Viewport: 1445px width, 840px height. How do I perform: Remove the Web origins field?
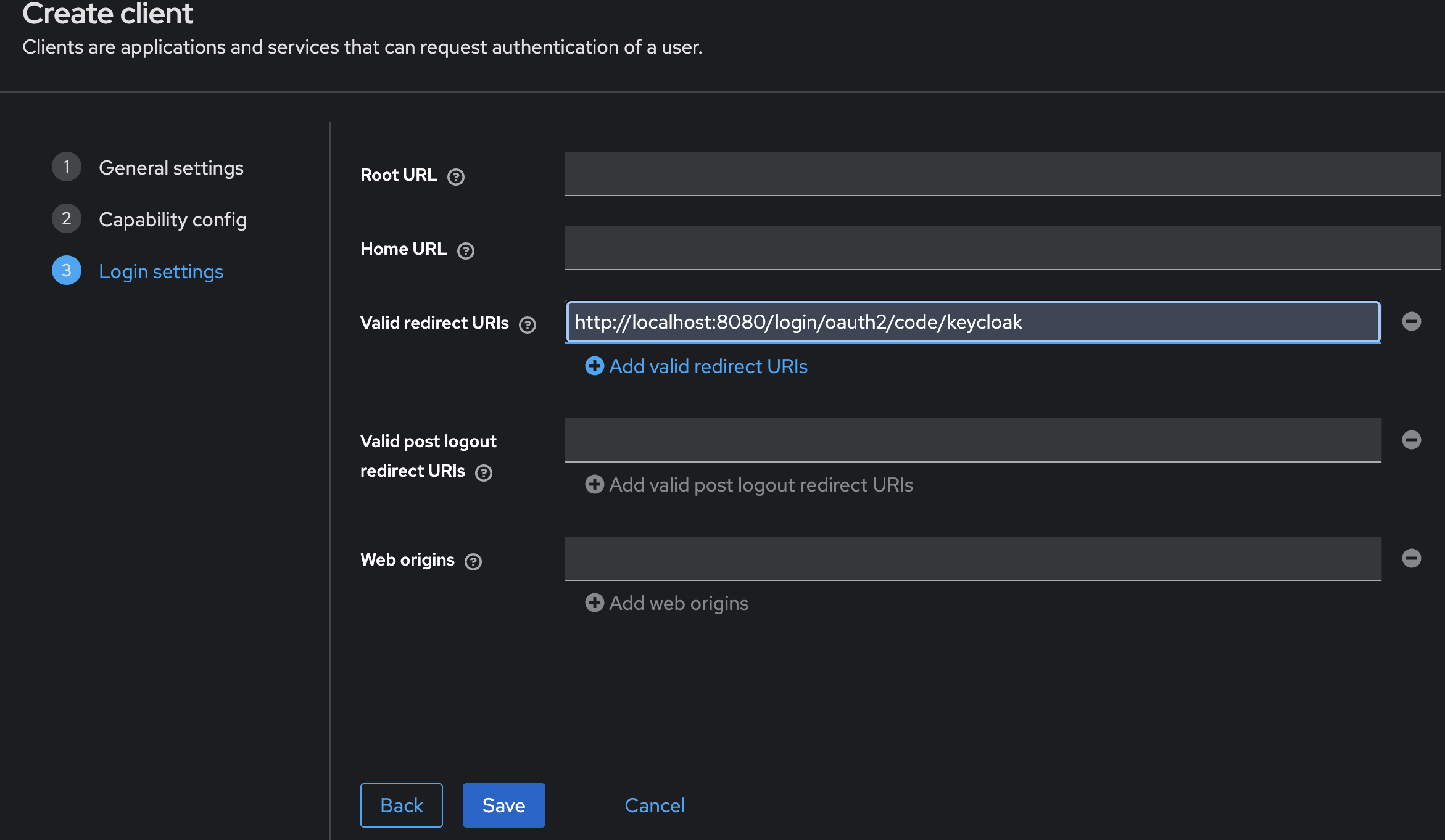pos(1411,558)
